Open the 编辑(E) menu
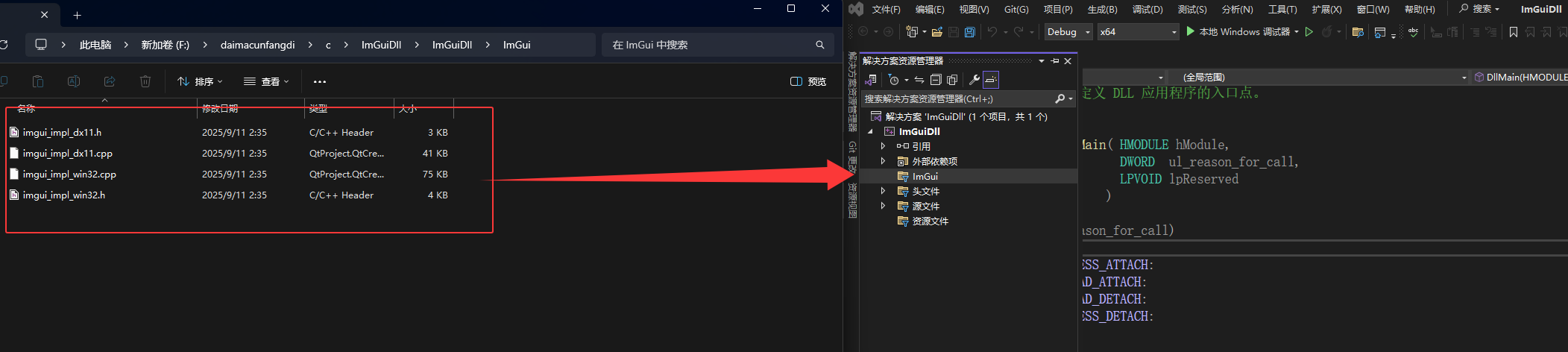This screenshot has height=352, width=1568. [x=930, y=9]
